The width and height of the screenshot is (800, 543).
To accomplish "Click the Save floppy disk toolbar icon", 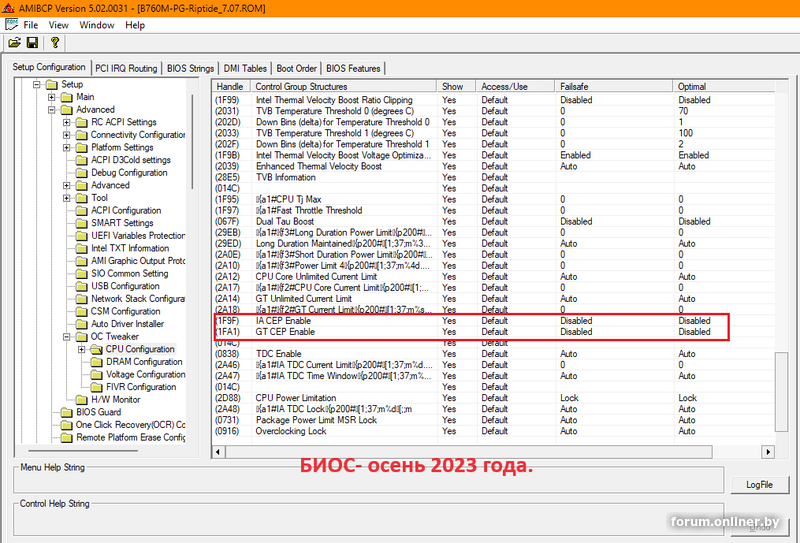I will pos(33,42).
